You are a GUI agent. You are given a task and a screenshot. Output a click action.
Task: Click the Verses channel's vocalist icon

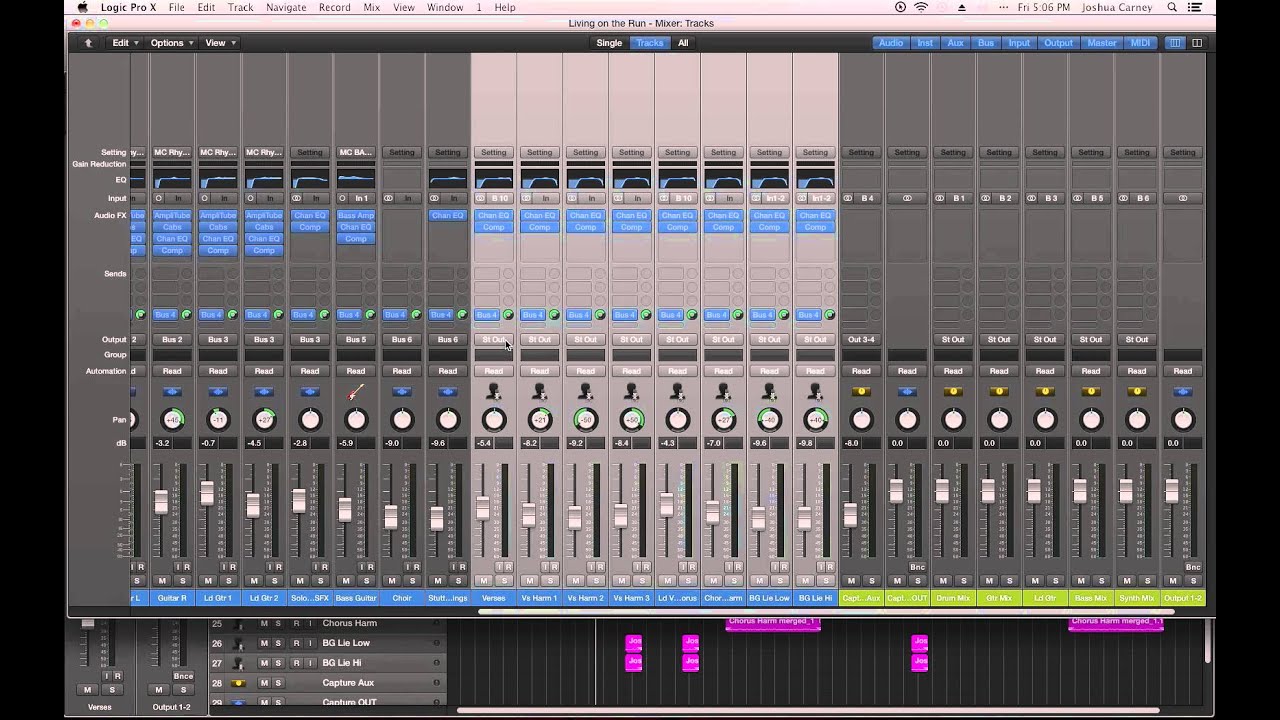click(x=494, y=392)
